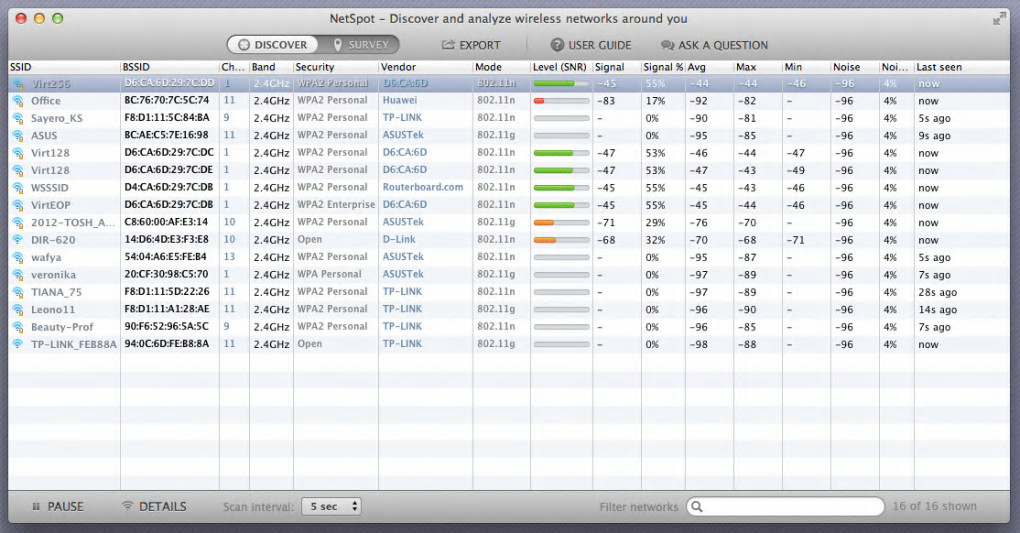Click the Wi-Fi icon next to WSSSID

[x=18, y=187]
